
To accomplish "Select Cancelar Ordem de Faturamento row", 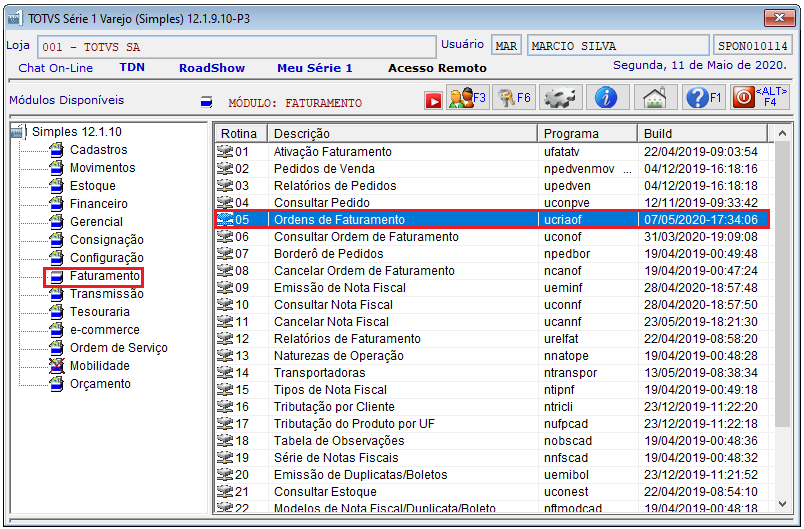I will (x=491, y=270).
